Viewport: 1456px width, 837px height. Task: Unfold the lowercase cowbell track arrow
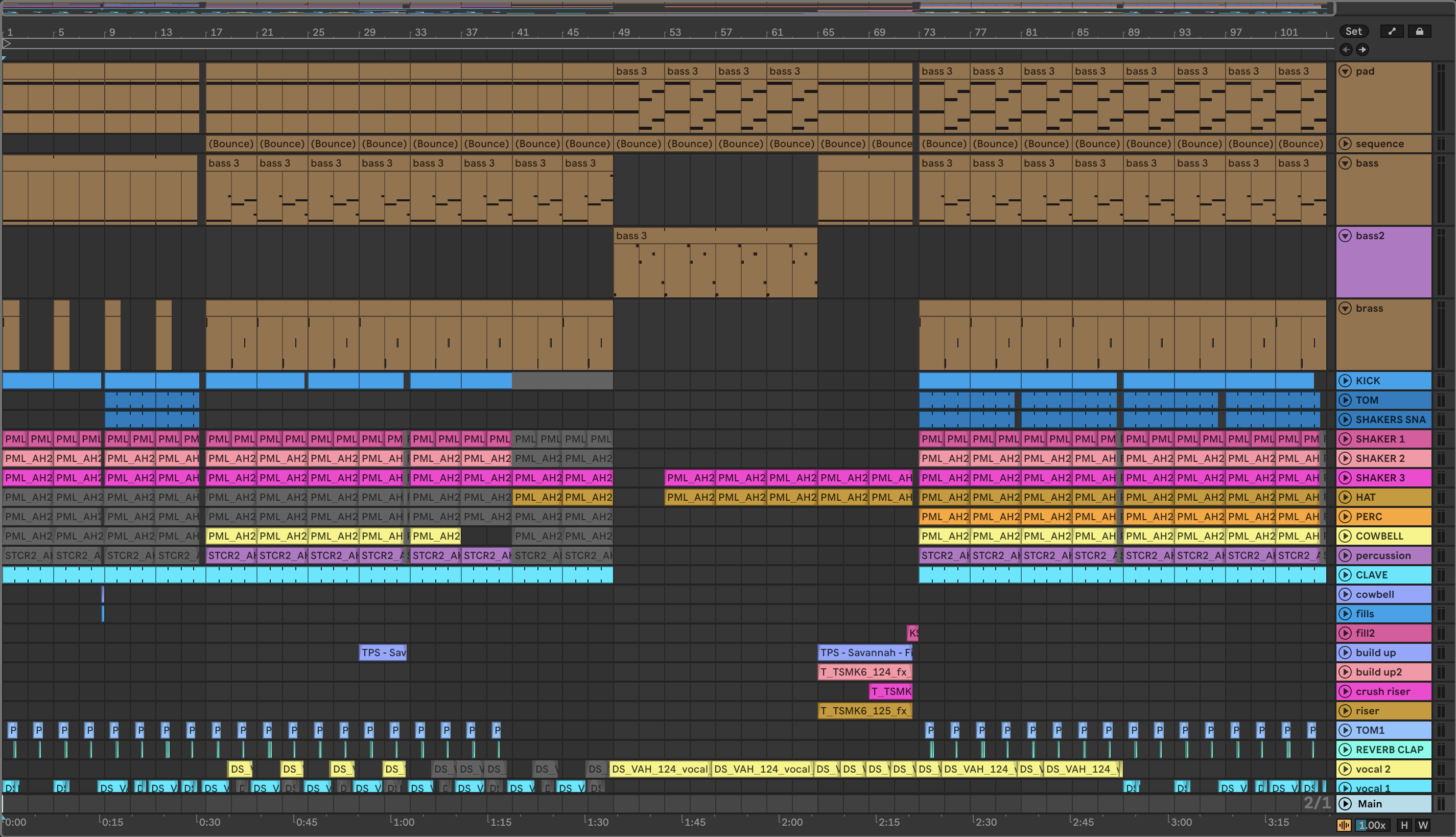click(x=1345, y=594)
